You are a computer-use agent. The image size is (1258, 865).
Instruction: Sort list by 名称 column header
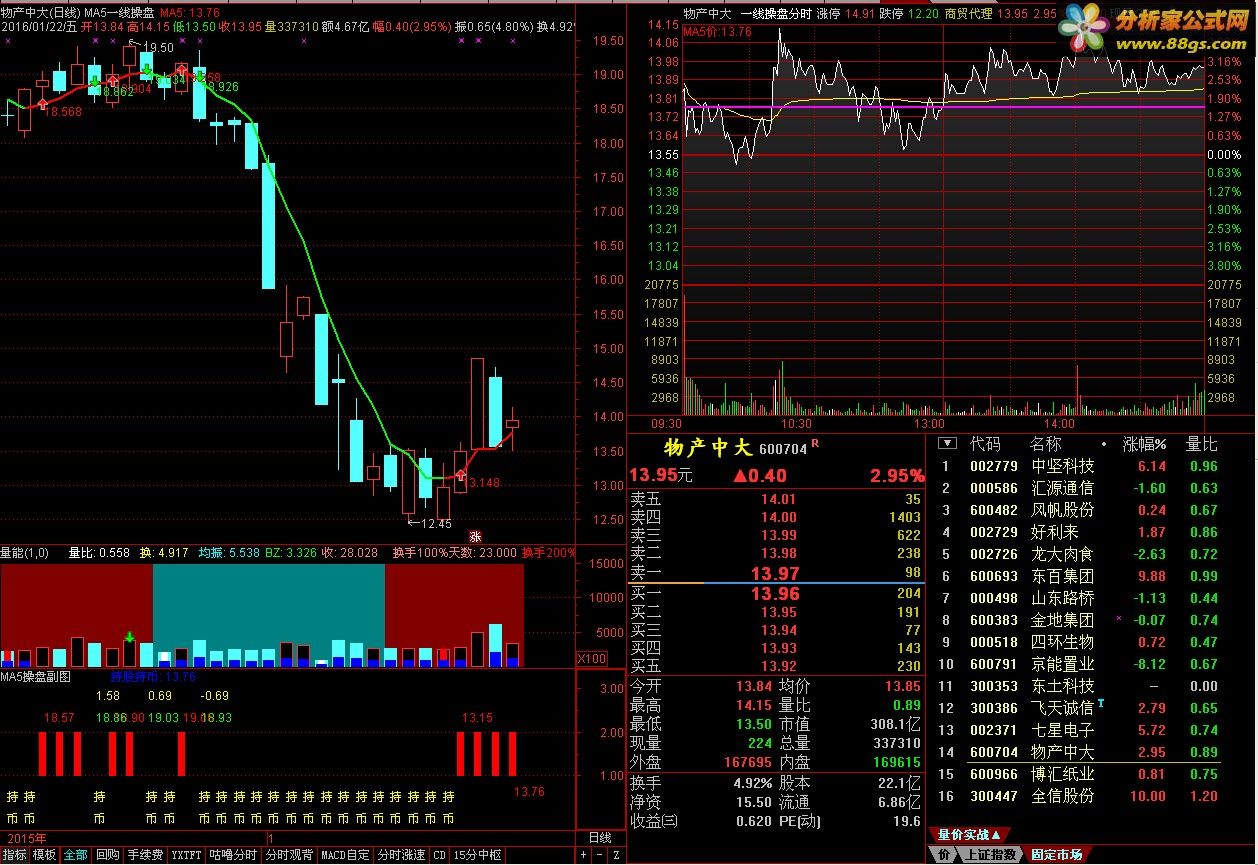[x=1046, y=444]
